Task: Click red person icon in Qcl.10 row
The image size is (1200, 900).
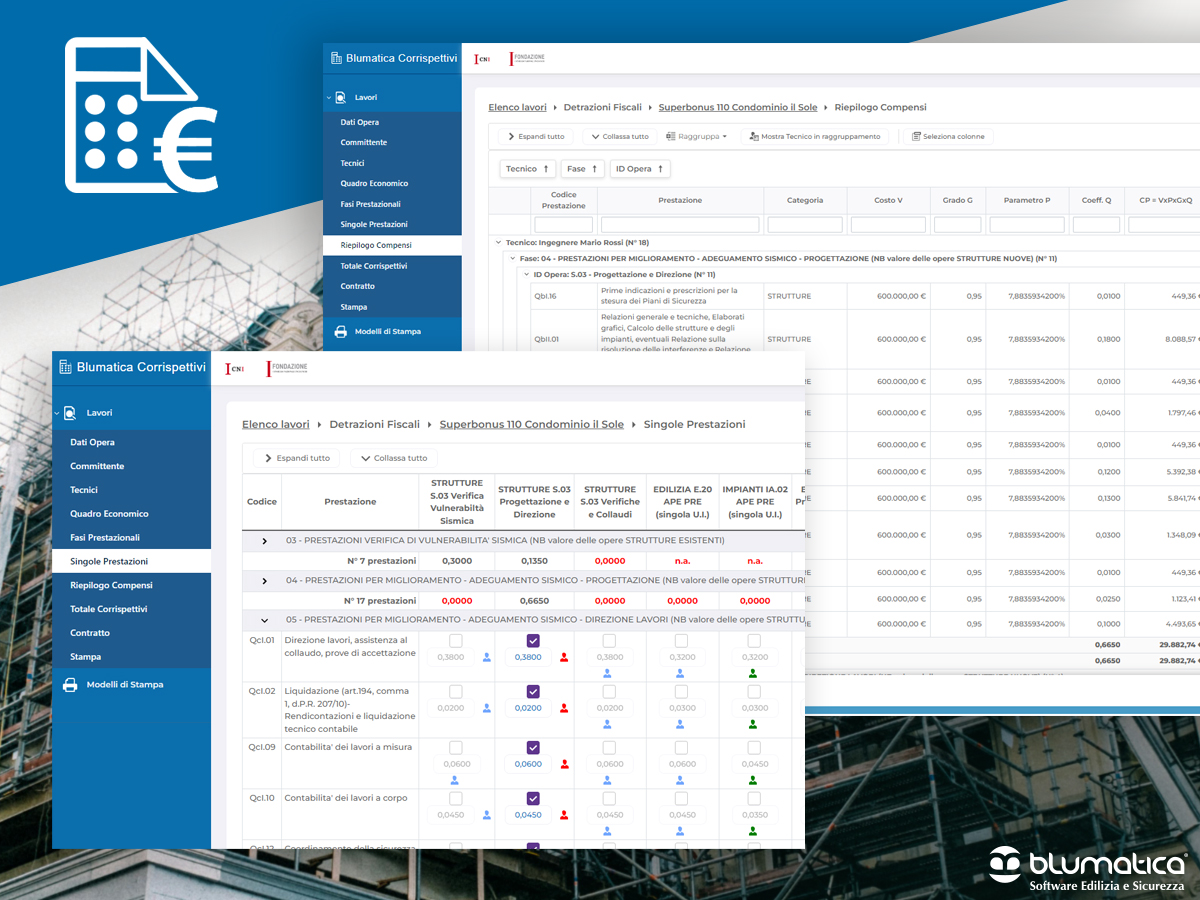Action: click(564, 815)
